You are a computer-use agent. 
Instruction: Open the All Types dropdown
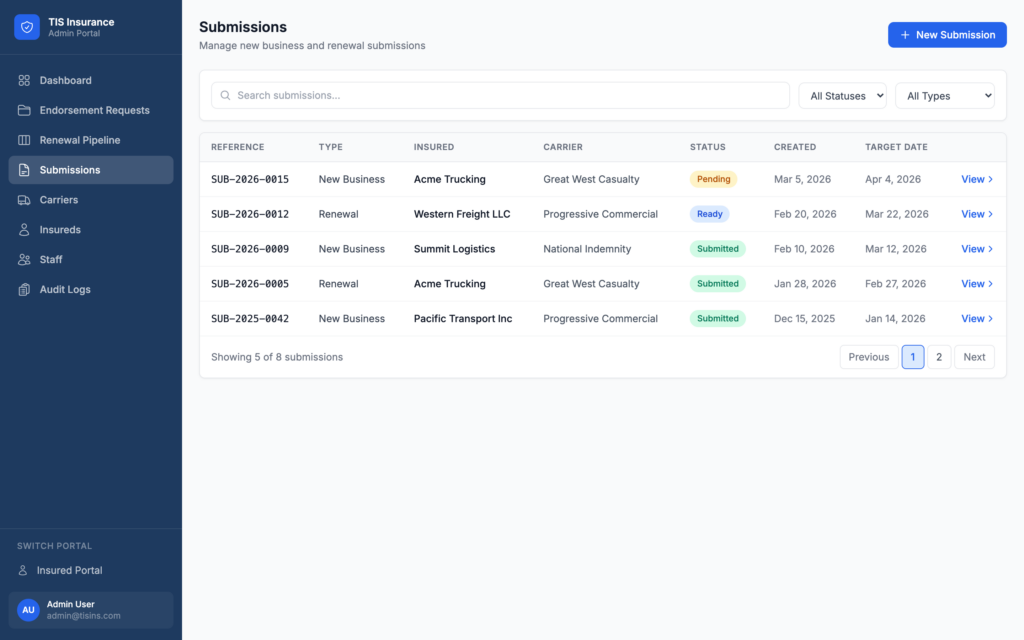click(944, 95)
